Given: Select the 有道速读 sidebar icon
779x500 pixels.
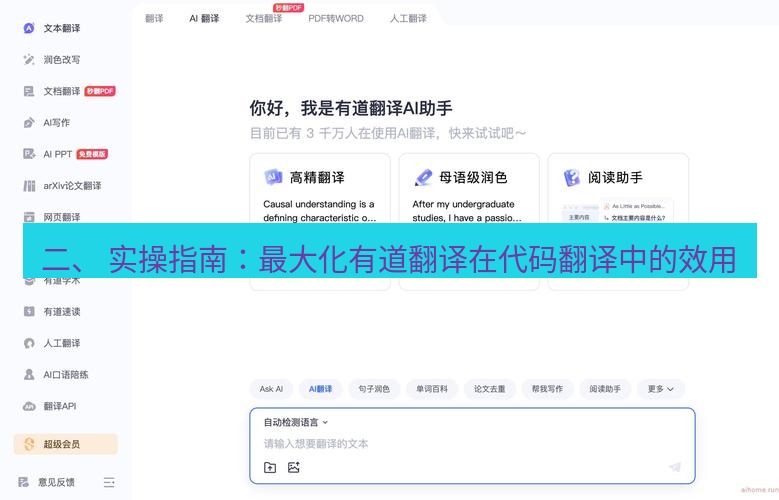Looking at the screenshot, I should tap(29, 312).
